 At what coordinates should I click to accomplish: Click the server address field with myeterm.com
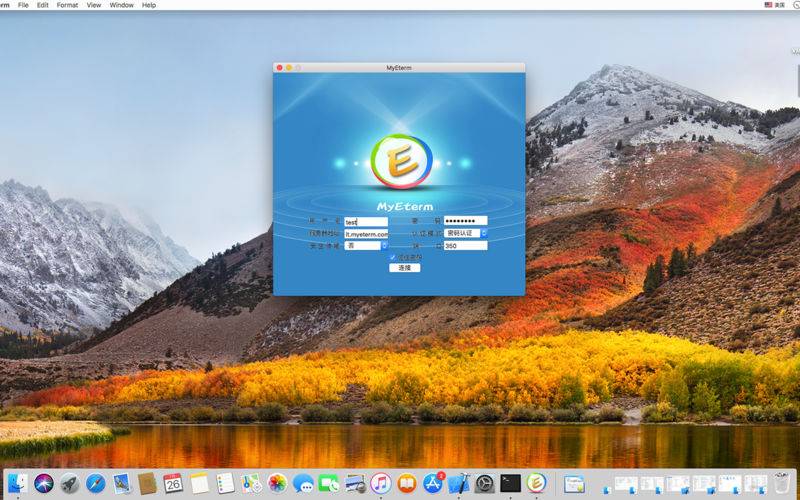pos(366,234)
